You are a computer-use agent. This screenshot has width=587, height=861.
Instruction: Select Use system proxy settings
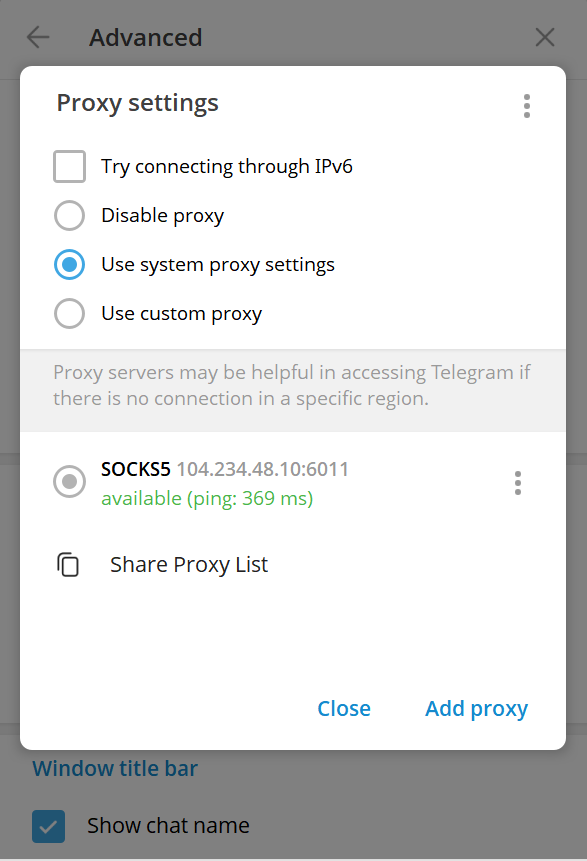(70, 264)
